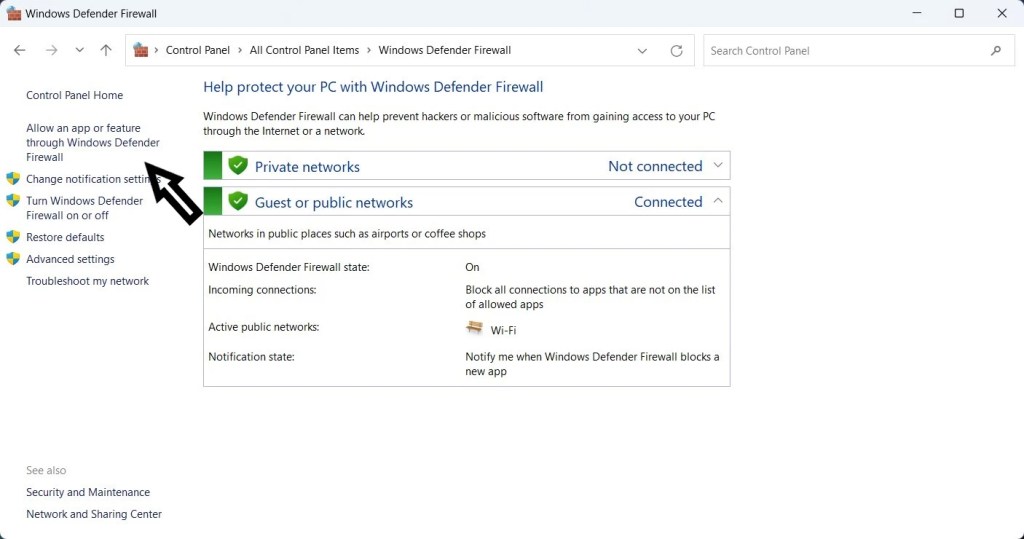Minimize the Windows Defender Firewall window
Screen dimensions: 1024x539
tap(917, 13)
